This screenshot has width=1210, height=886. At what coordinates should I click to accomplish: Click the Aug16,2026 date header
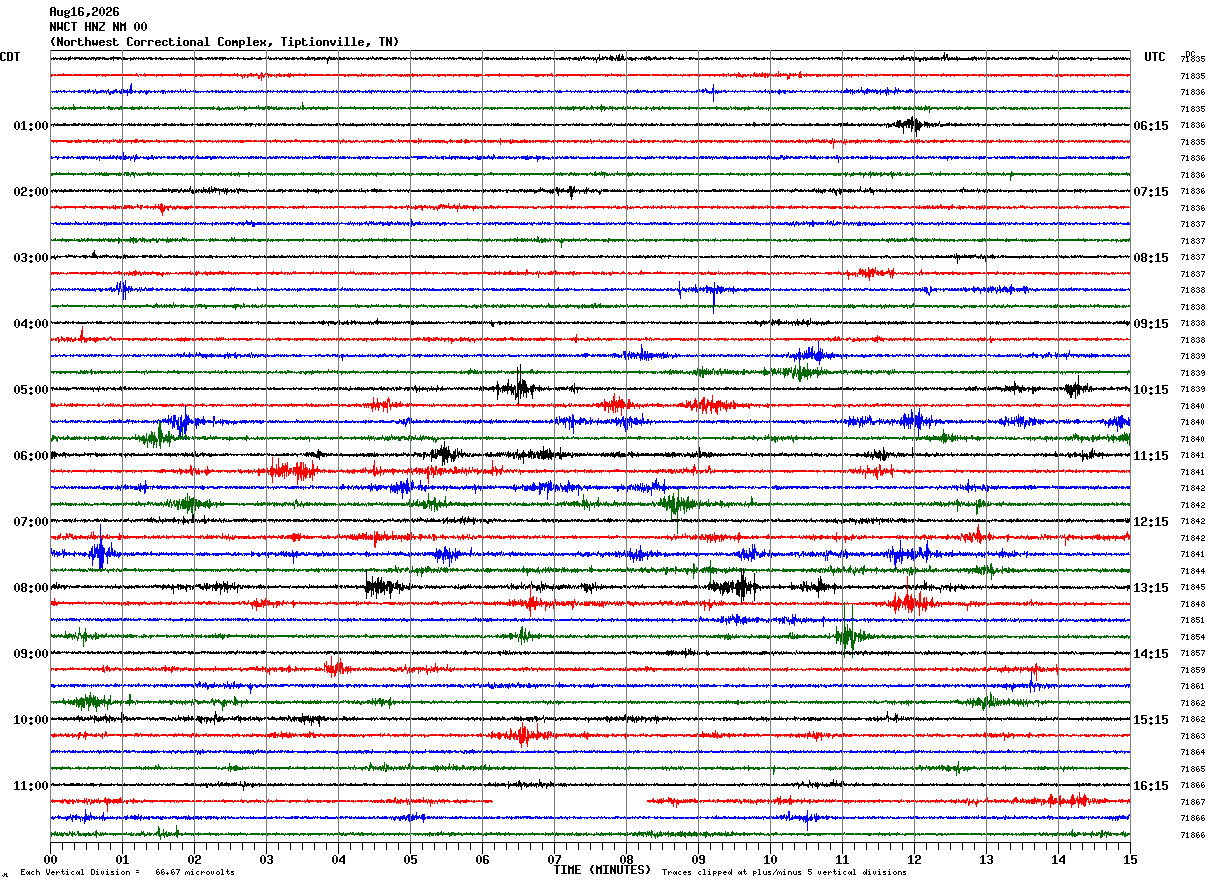pyautogui.click(x=84, y=12)
